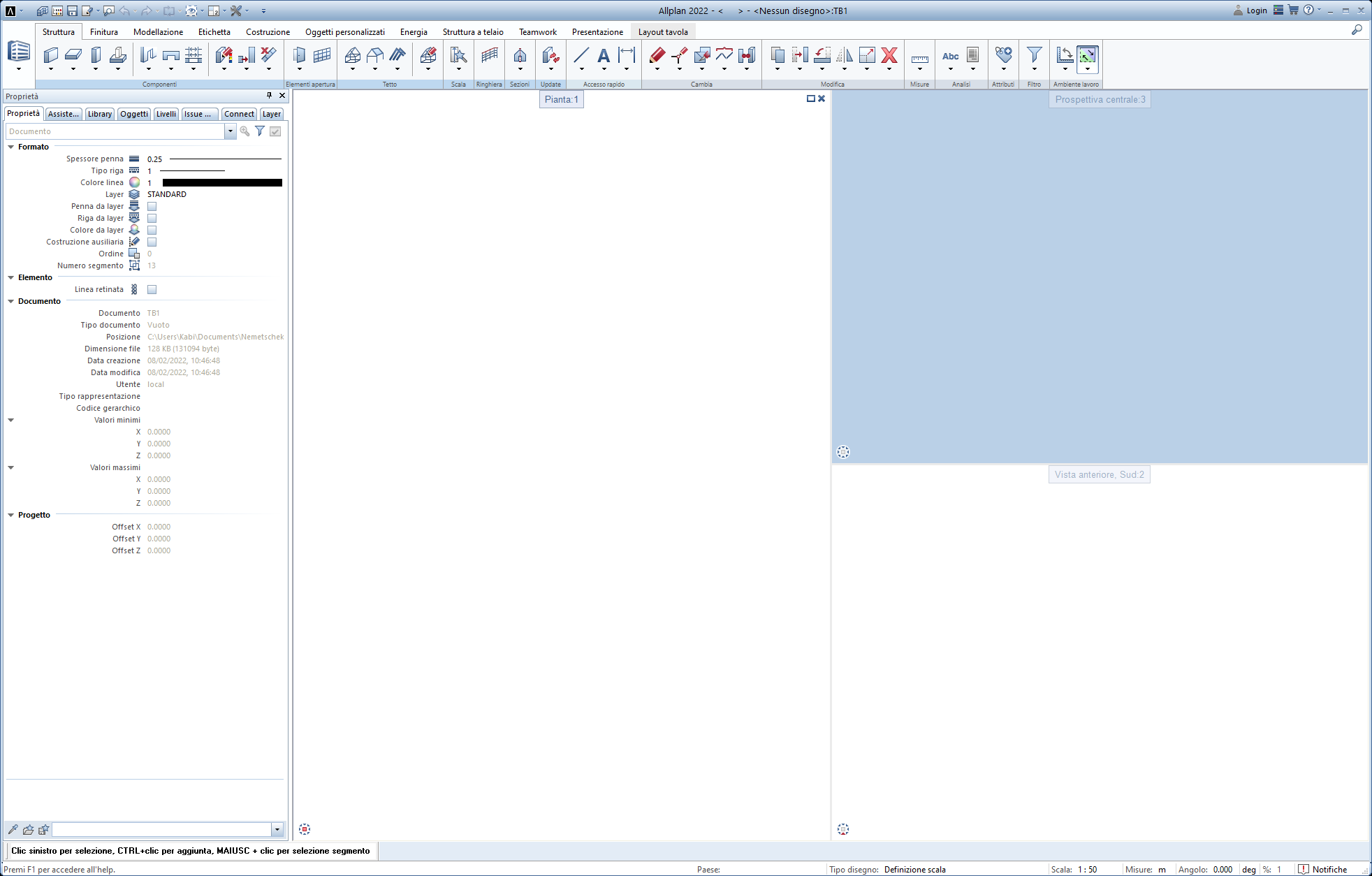Click the text 'A' tool icon
Screen dimensions: 1372x876
pyautogui.click(x=604, y=55)
